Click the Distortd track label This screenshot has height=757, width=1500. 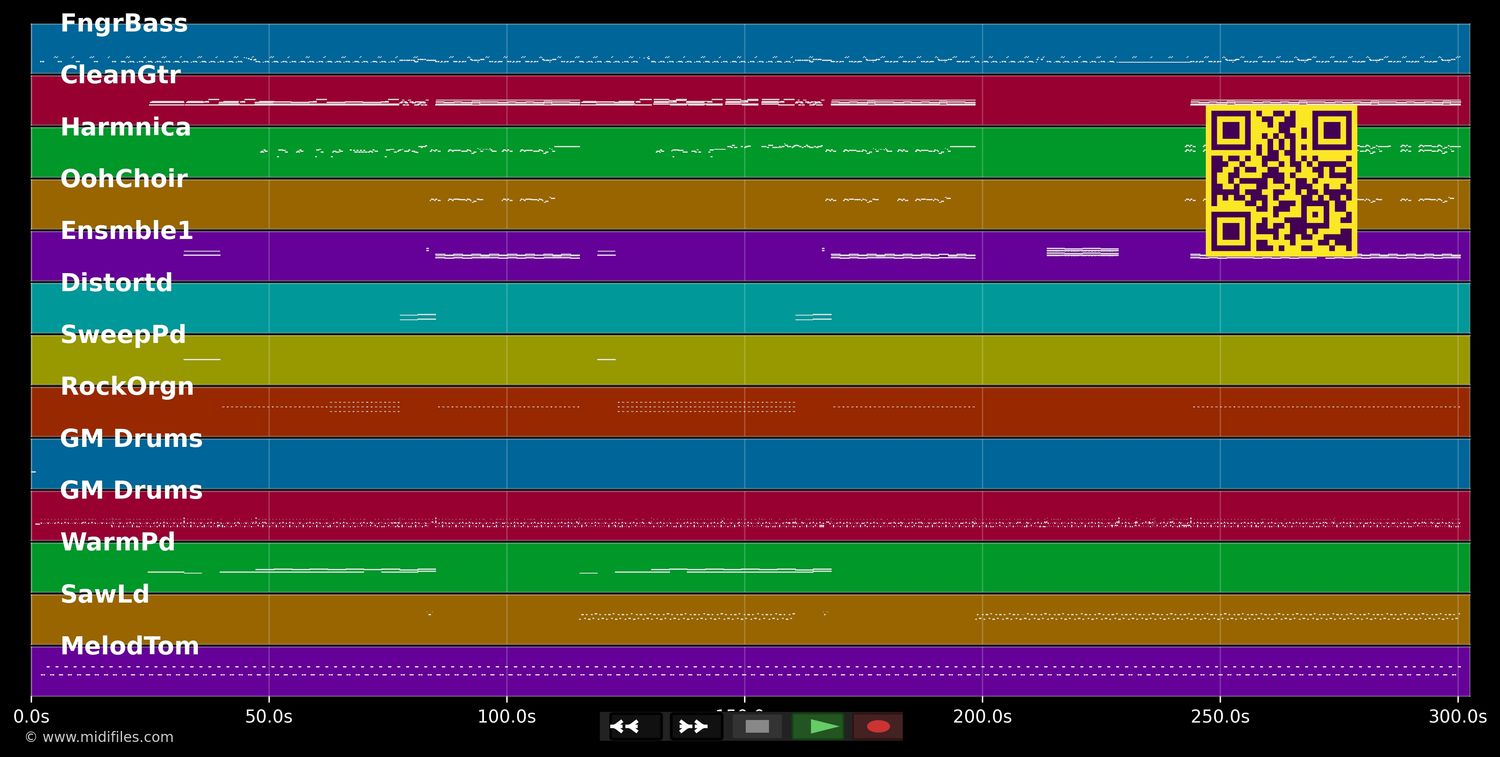(116, 284)
